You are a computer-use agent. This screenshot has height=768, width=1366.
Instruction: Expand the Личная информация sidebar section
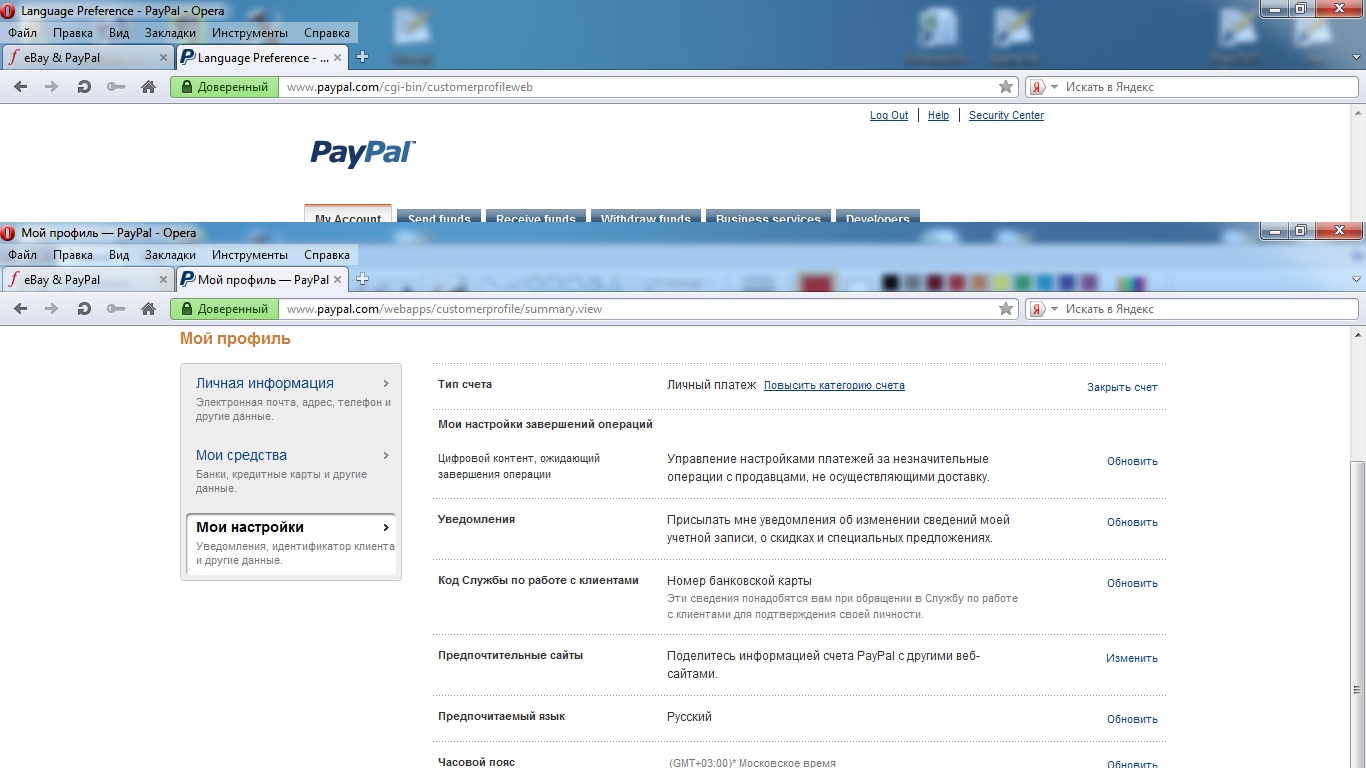coord(291,384)
